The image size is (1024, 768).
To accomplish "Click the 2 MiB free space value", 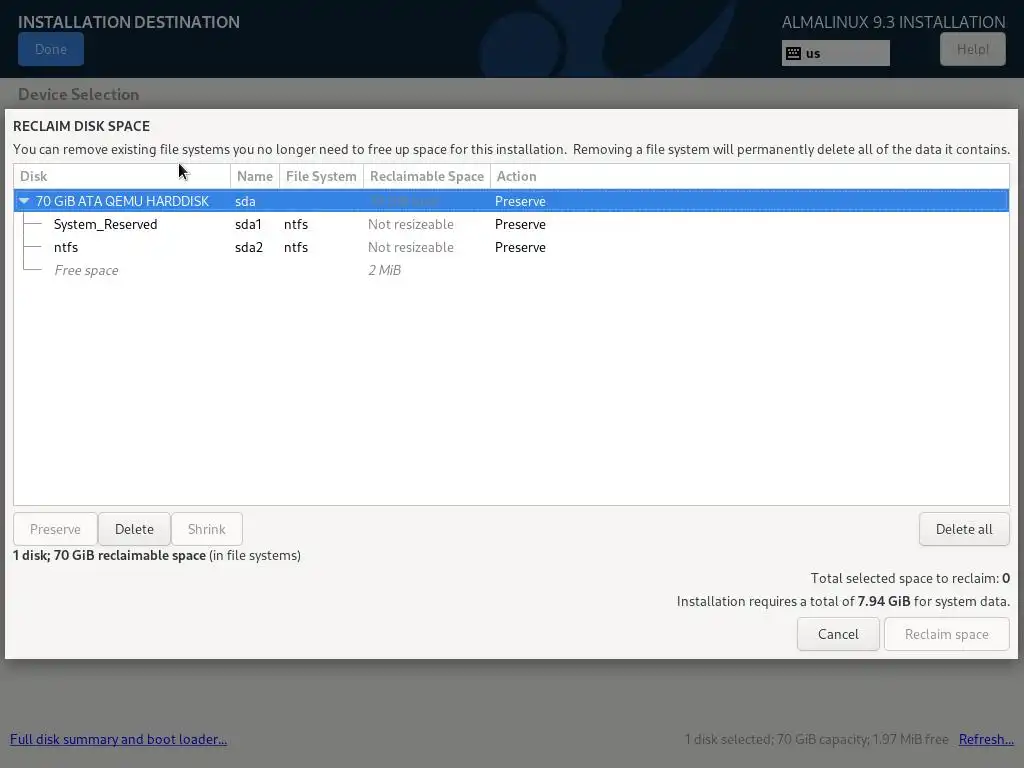I will (x=384, y=270).
